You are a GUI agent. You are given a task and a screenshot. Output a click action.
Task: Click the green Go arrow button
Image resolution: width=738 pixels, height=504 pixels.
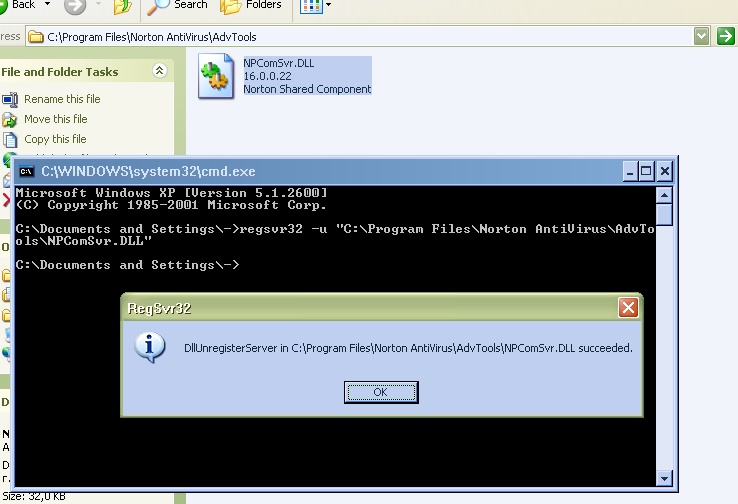[x=726, y=37]
